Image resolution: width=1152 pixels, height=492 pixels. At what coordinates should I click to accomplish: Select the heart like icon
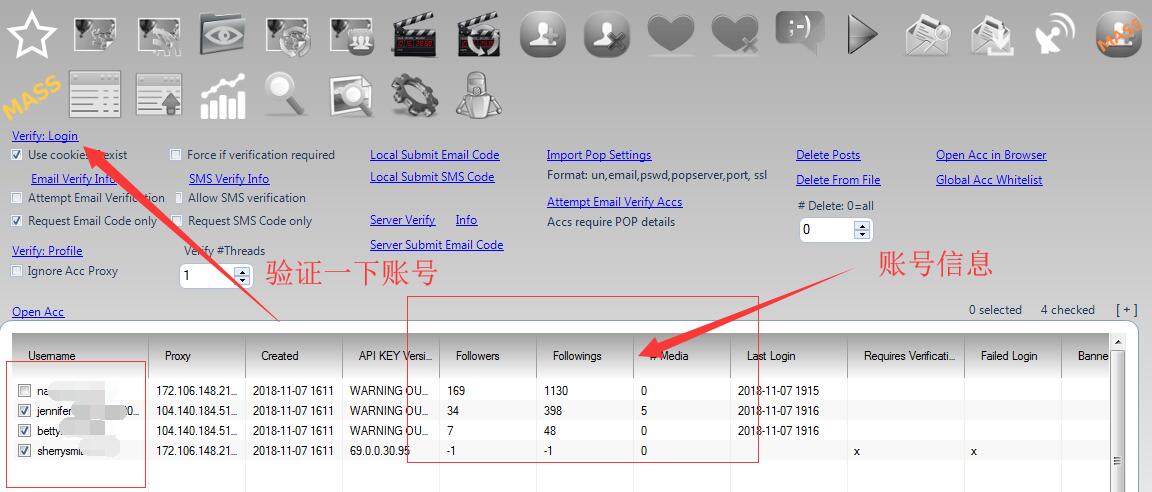[671, 36]
